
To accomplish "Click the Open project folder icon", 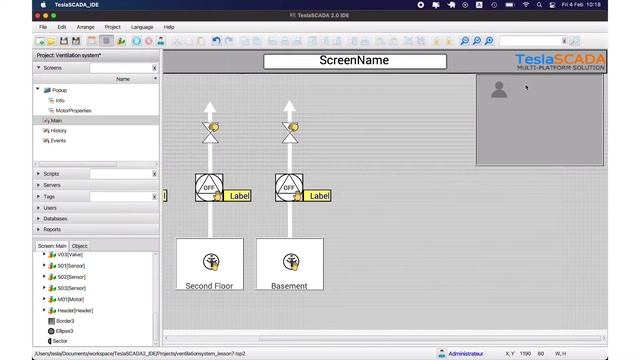I will click(51, 41).
